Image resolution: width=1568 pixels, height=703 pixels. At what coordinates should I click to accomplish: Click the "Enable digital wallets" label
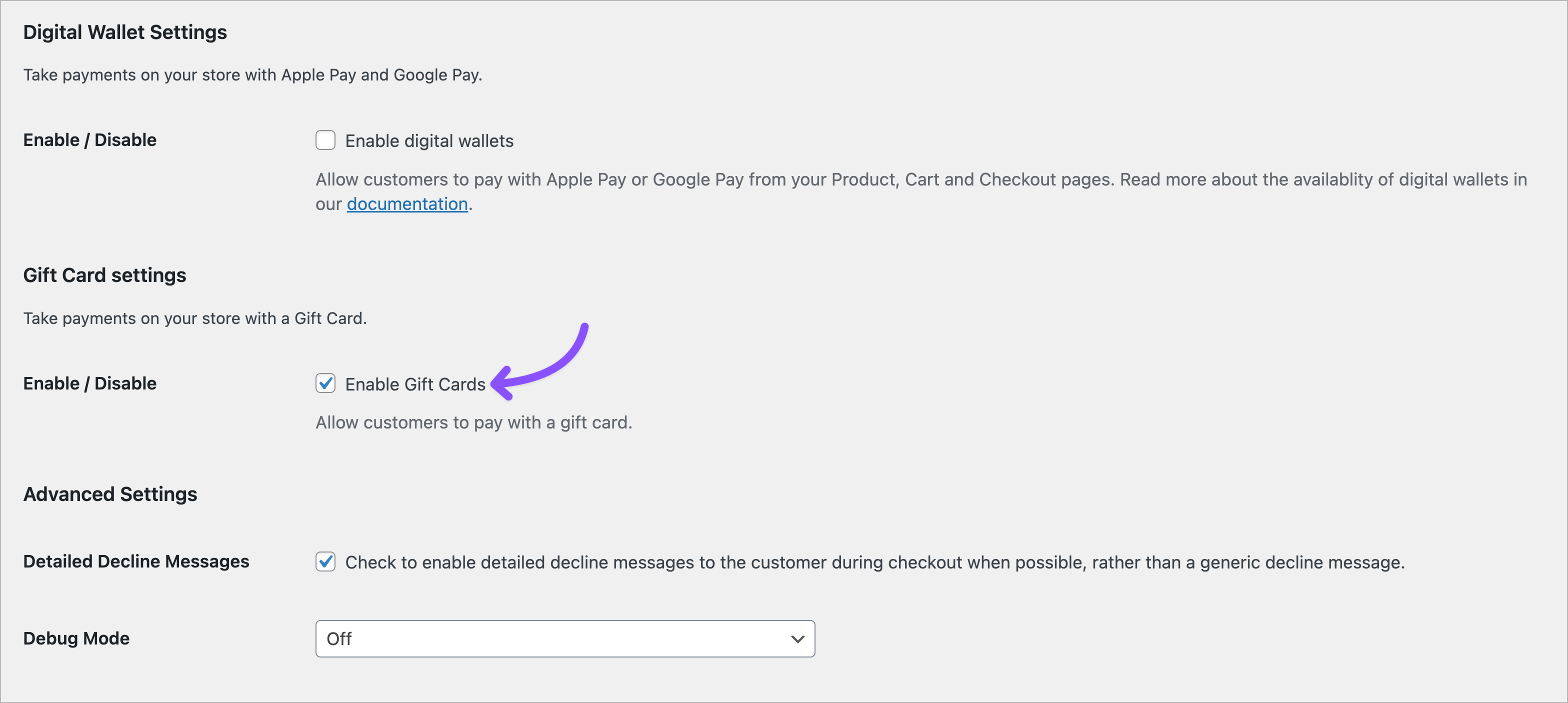pos(428,140)
